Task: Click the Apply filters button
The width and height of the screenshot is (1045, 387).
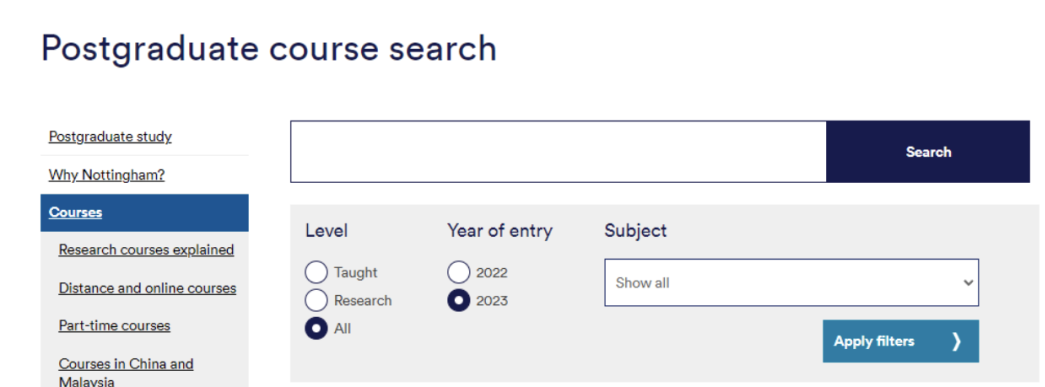Action: pos(900,341)
